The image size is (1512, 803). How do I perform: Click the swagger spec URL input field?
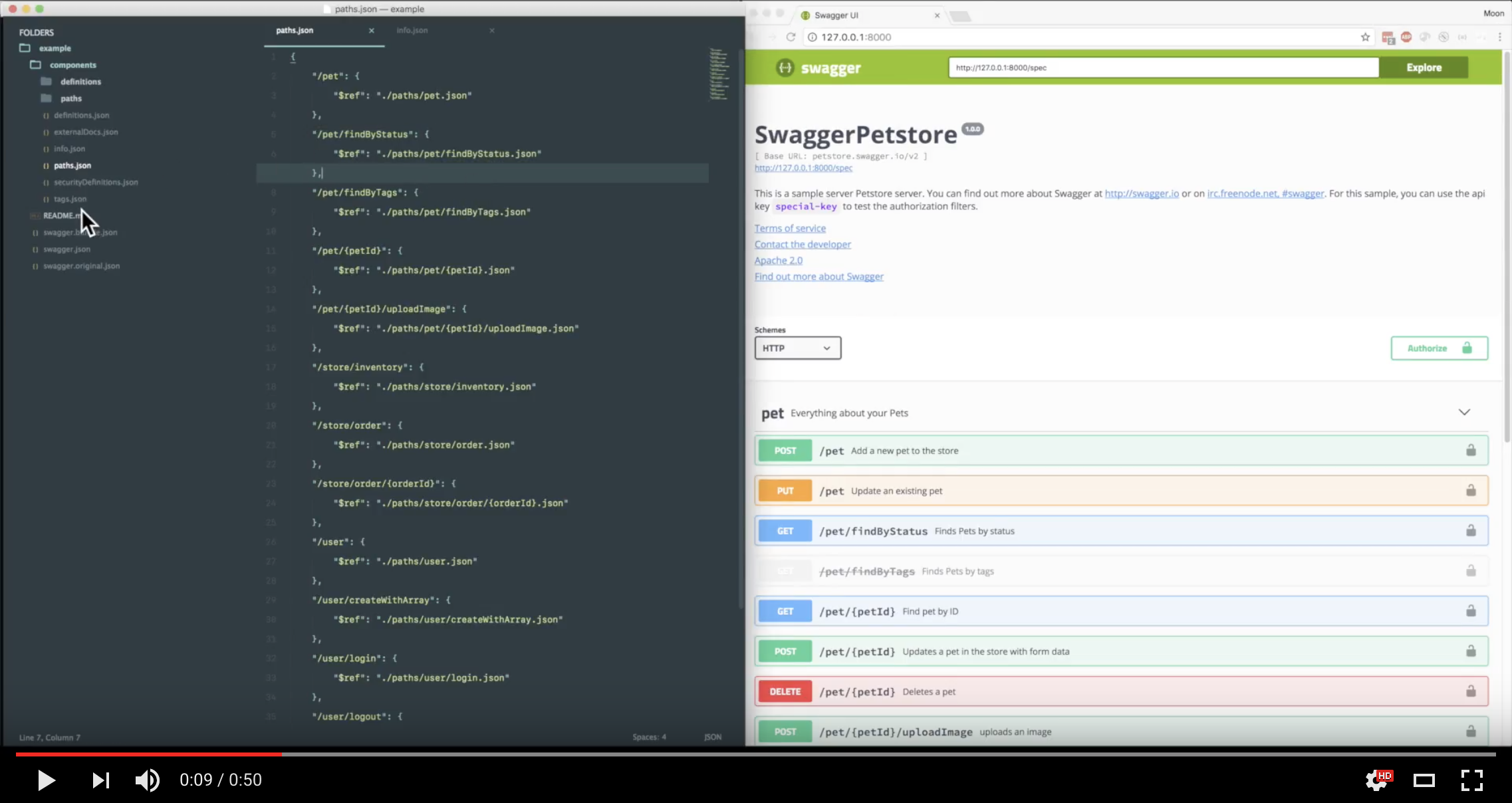coord(1163,68)
